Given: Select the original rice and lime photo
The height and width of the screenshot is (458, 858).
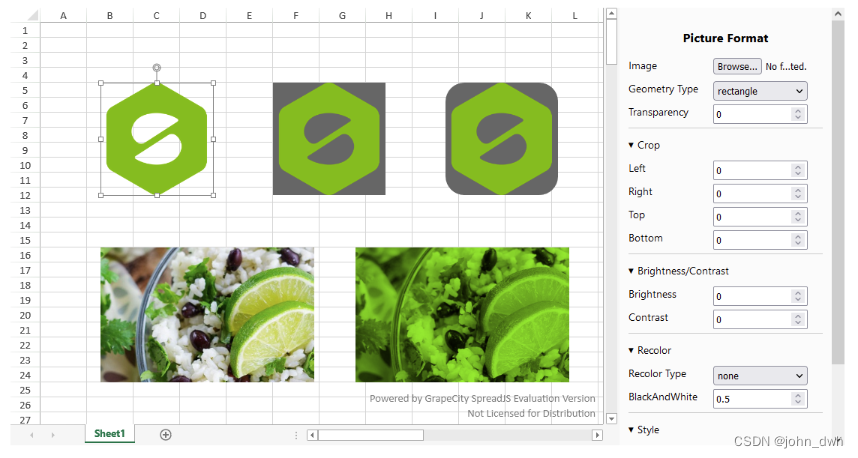Looking at the screenshot, I should (207, 315).
